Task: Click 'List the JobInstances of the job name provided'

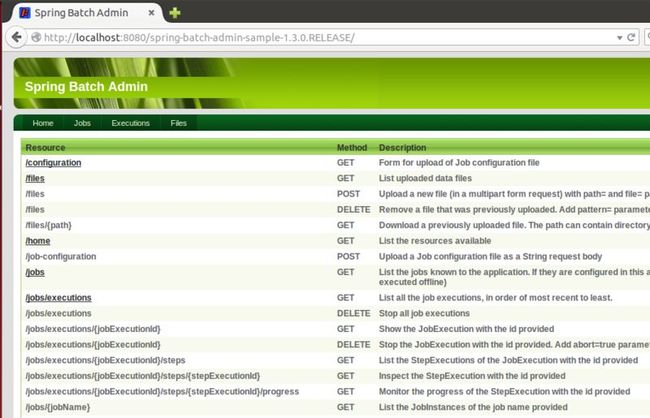Action: click(x=473, y=407)
